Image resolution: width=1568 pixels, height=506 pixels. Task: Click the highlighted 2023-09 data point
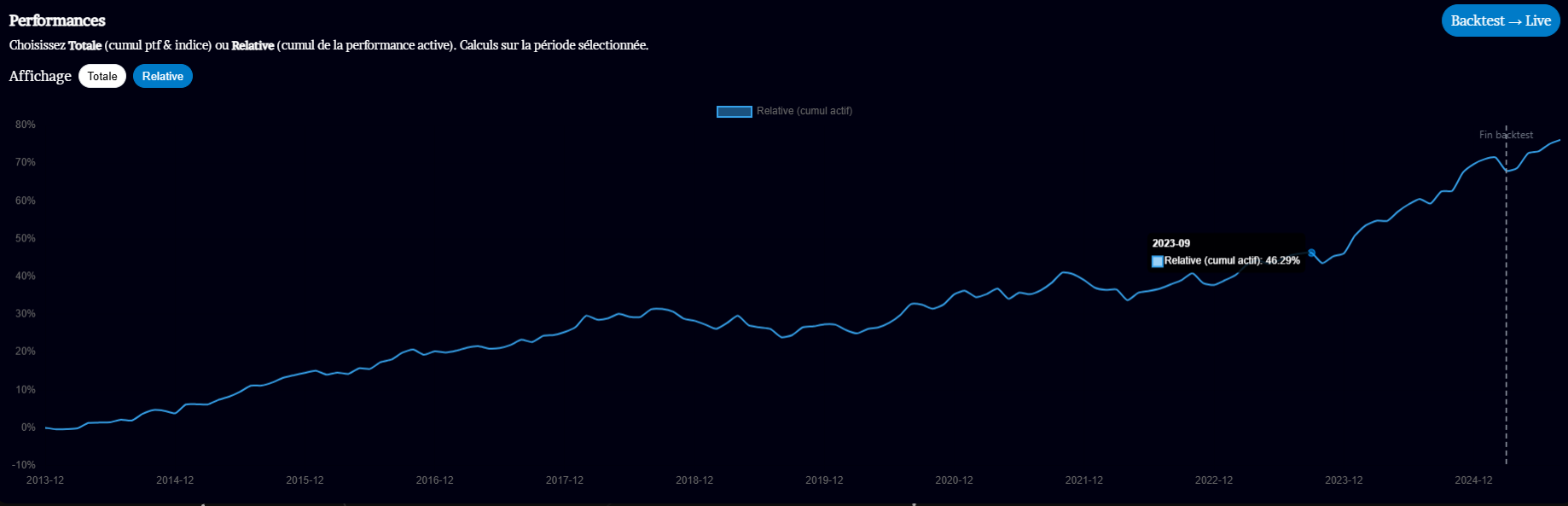[x=1311, y=253]
